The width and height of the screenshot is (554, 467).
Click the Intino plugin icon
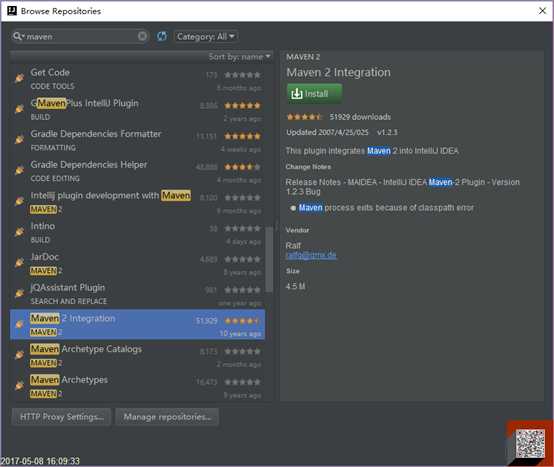(x=19, y=232)
